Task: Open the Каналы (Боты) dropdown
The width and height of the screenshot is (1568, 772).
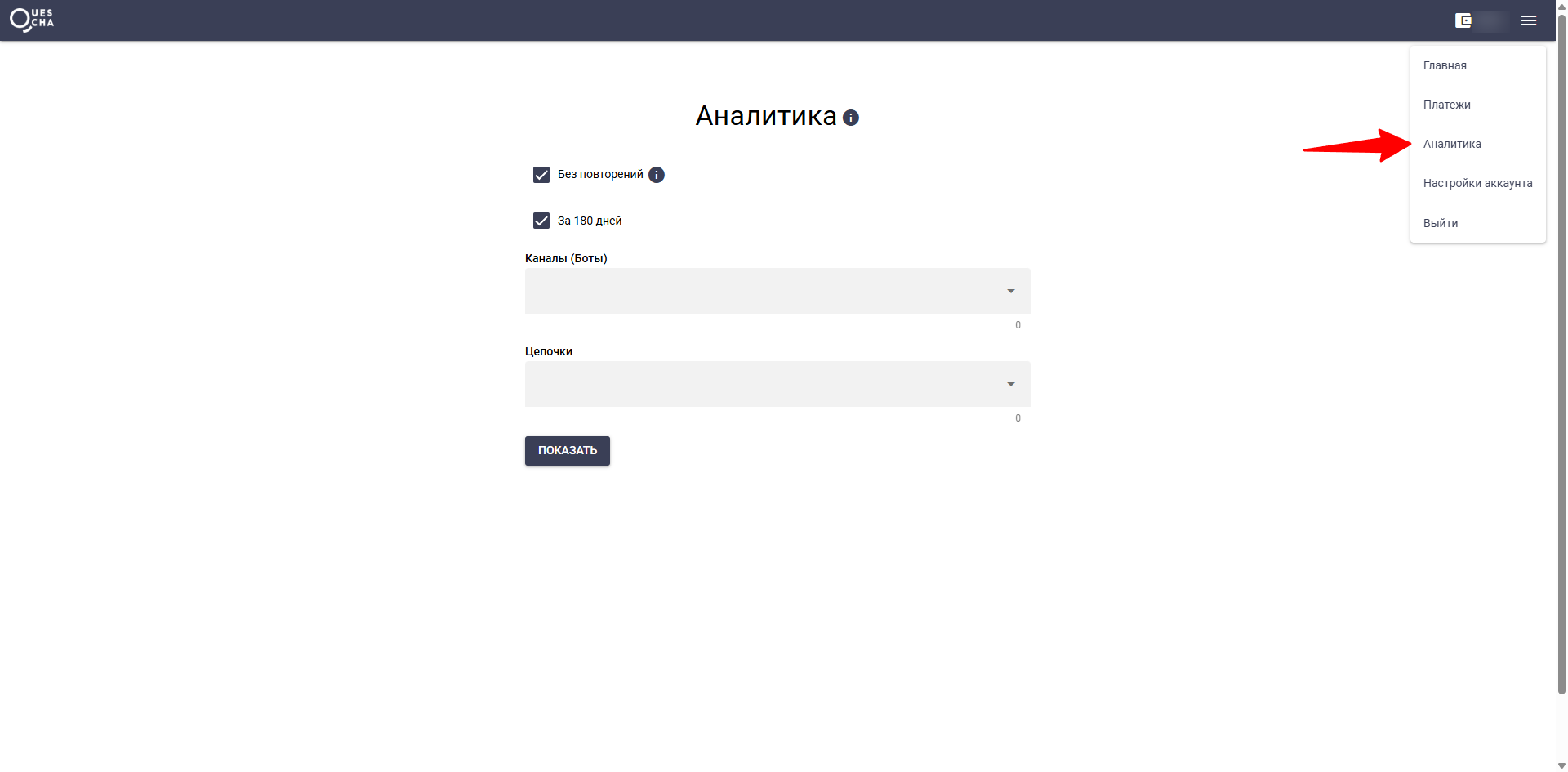Action: coord(777,291)
